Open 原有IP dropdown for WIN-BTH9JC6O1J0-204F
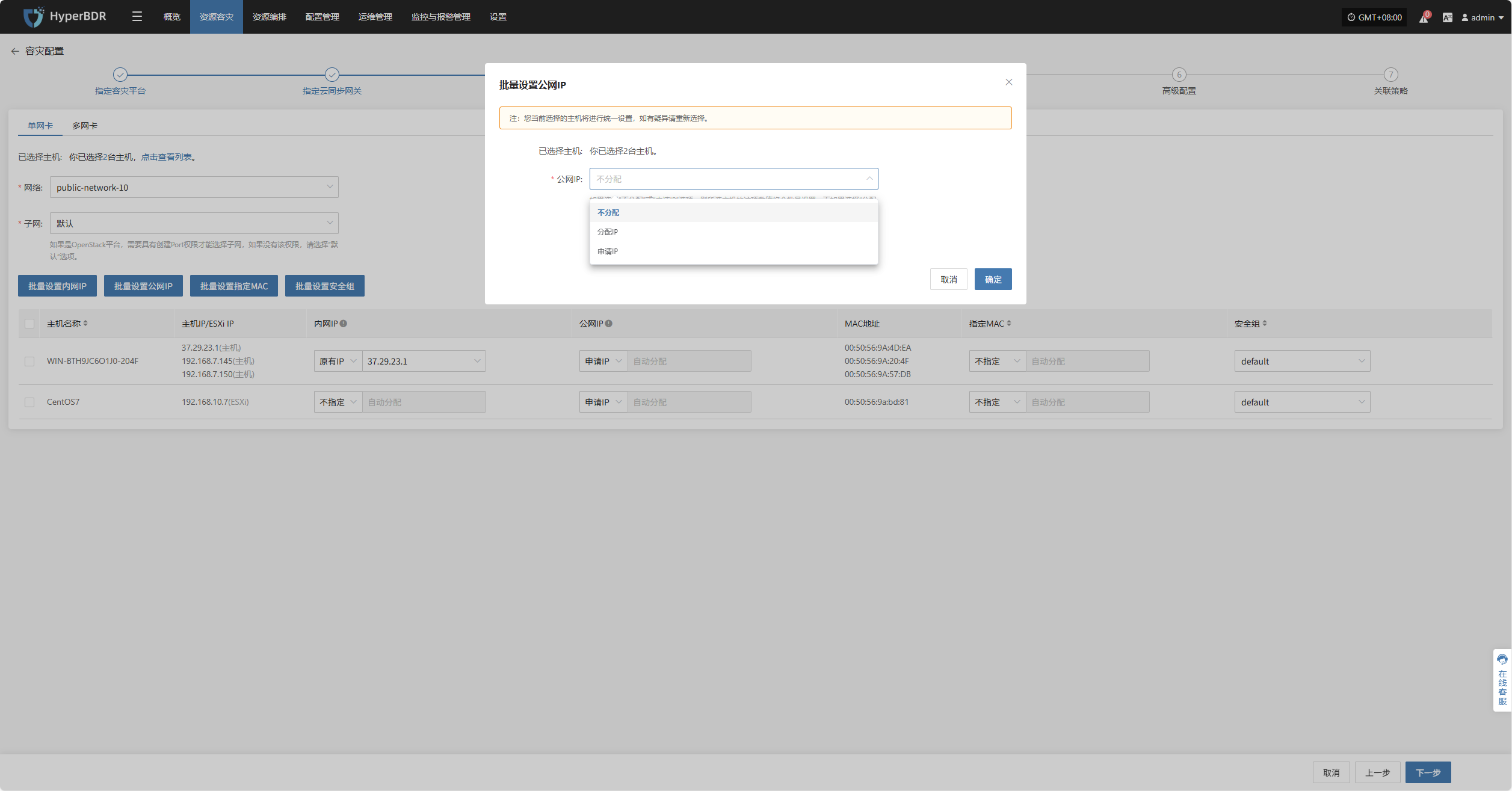 [x=338, y=361]
